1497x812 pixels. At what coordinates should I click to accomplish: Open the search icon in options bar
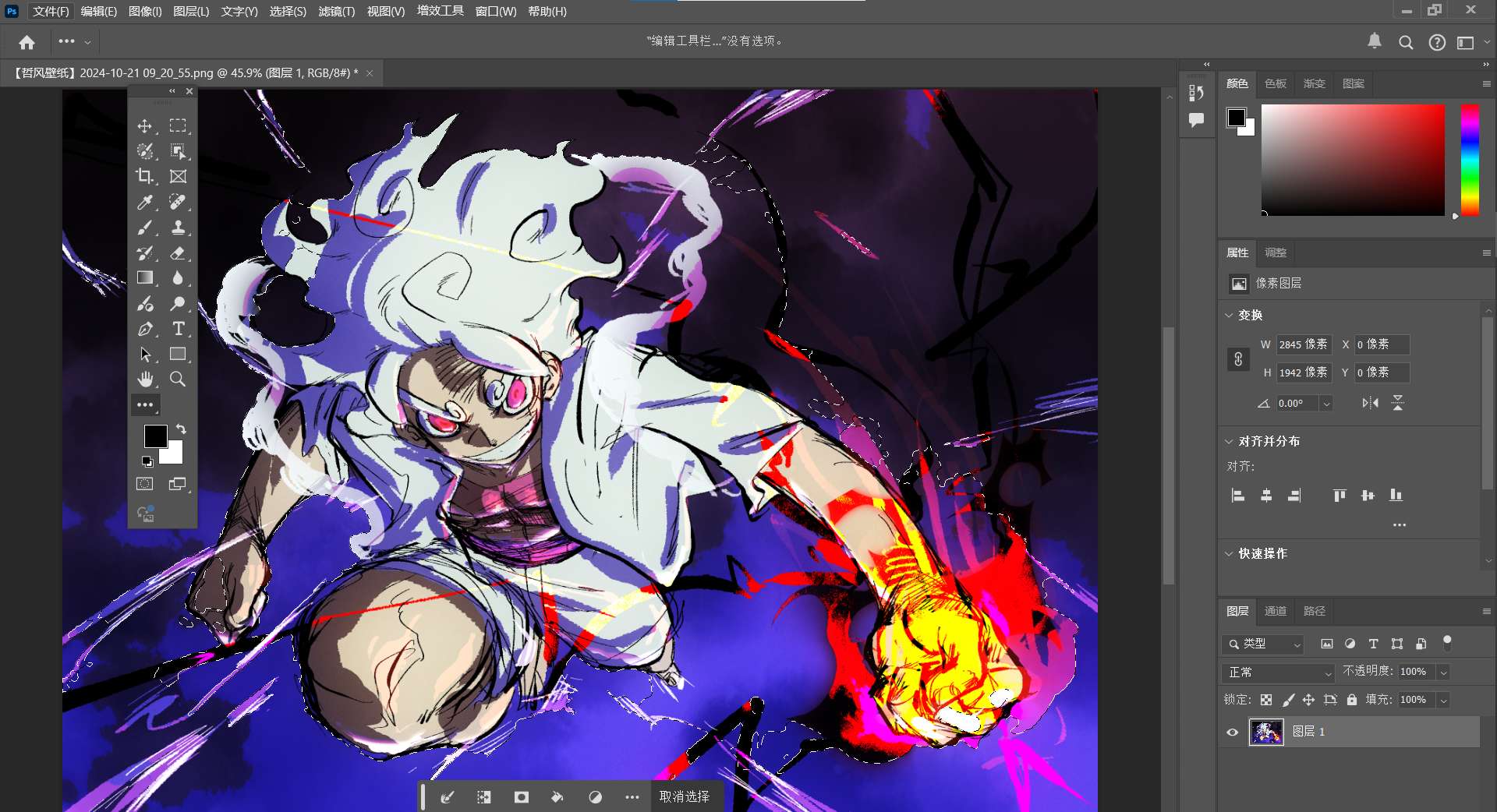[x=1406, y=42]
